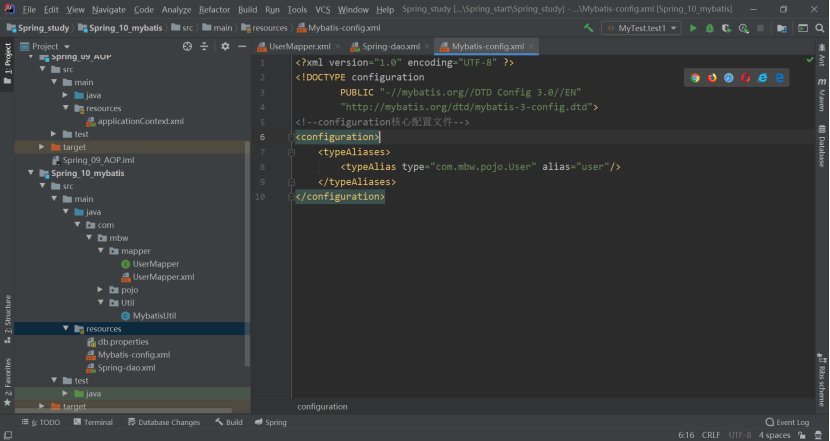Open Mybatis-config.xml in project tree
The height and width of the screenshot is (441, 830).
(133, 355)
